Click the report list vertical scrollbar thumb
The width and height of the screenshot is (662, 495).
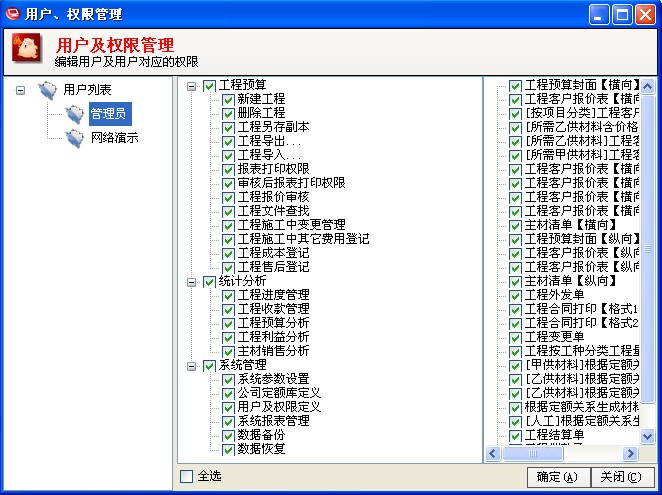(x=647, y=249)
